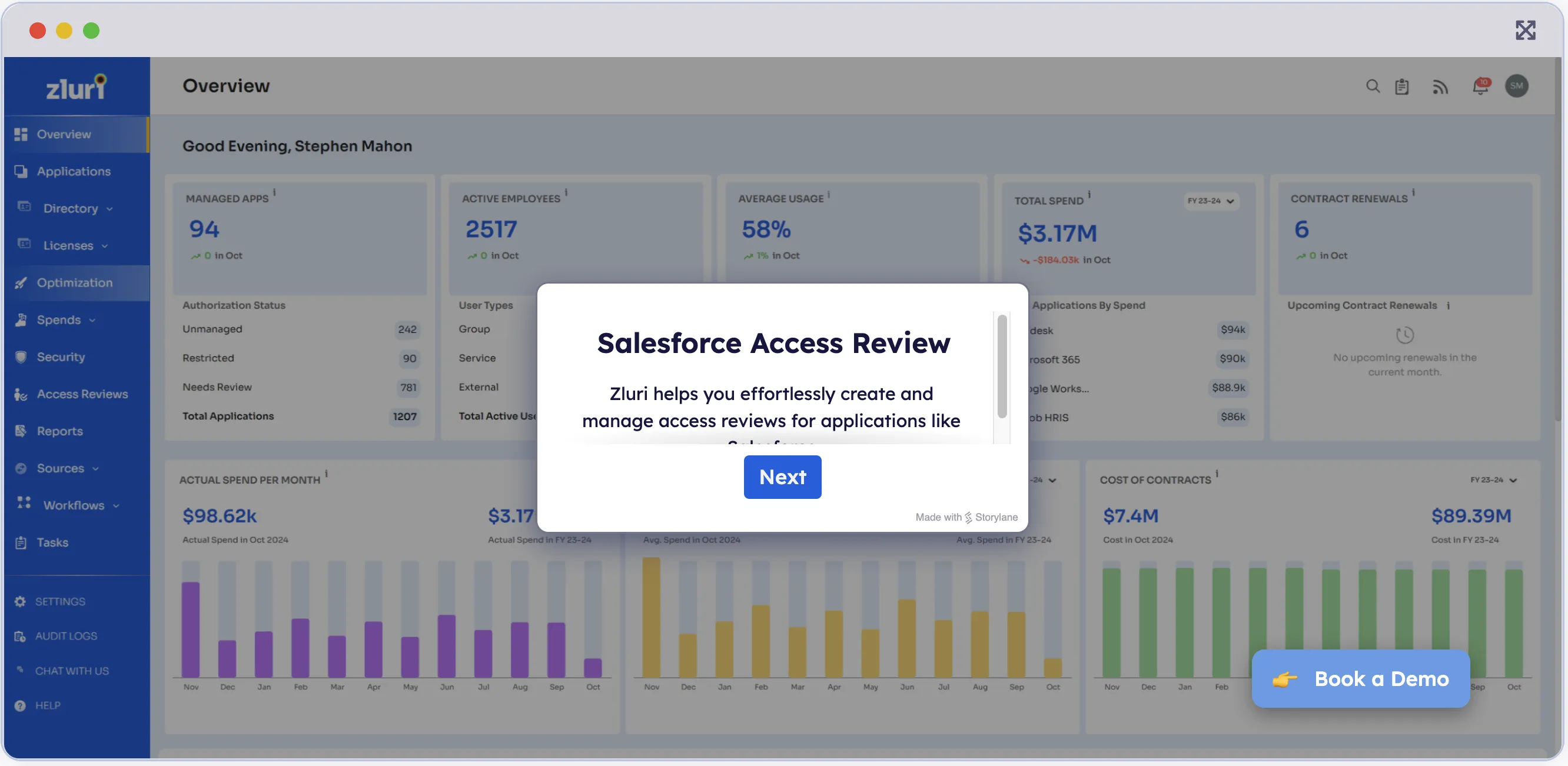Screen dimensions: 1568x766
Task: Click the $94k spend amount
Action: coord(1233,329)
